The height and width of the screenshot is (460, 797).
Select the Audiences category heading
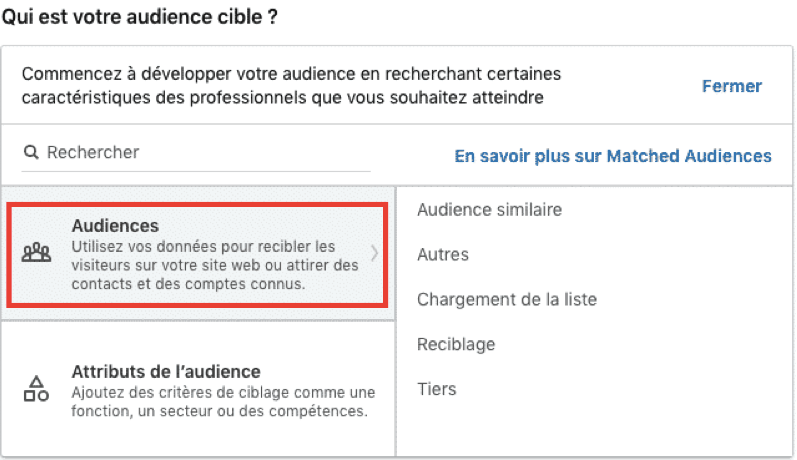115,226
